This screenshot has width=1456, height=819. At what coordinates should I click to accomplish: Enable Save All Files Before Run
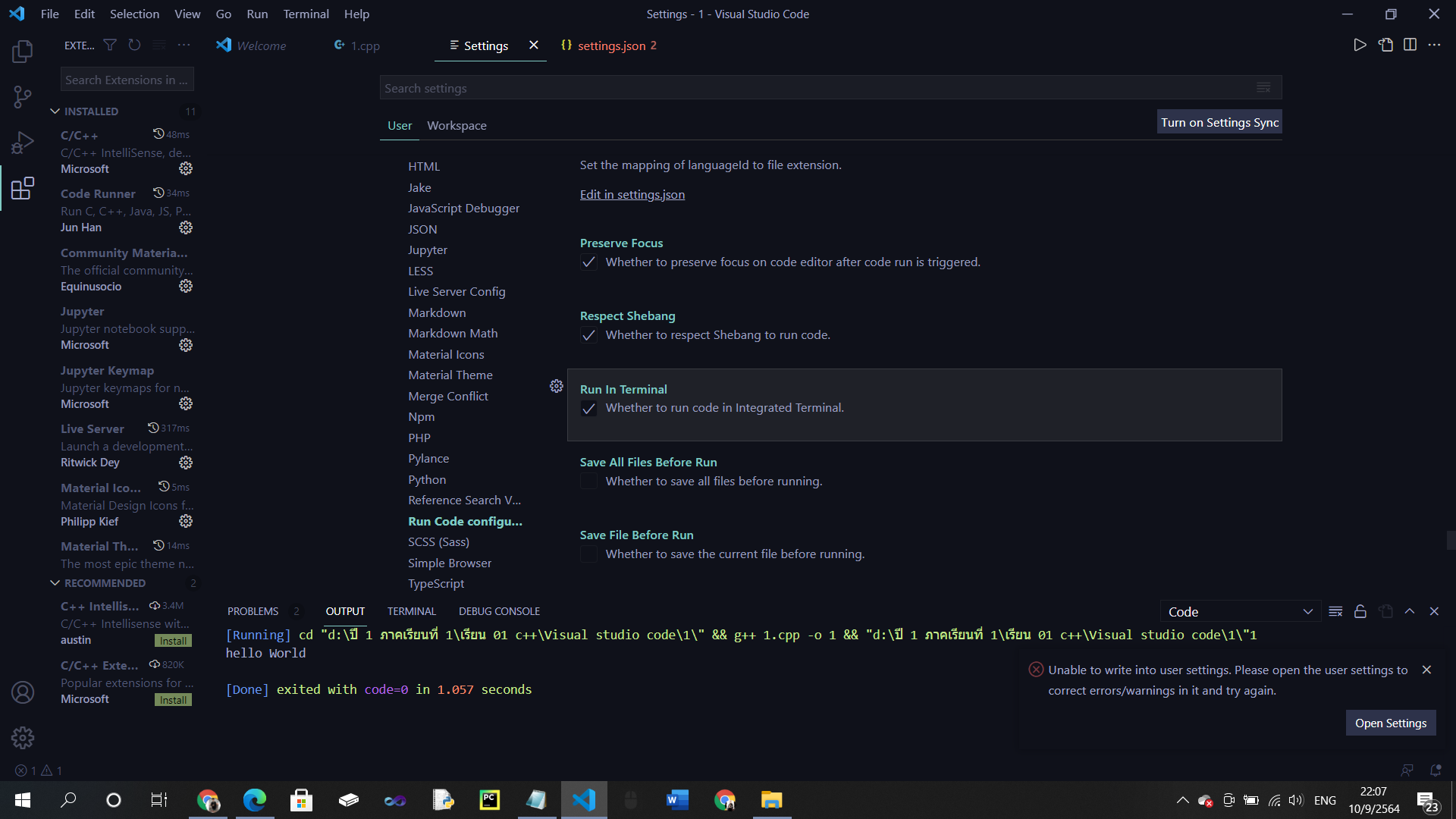click(588, 482)
